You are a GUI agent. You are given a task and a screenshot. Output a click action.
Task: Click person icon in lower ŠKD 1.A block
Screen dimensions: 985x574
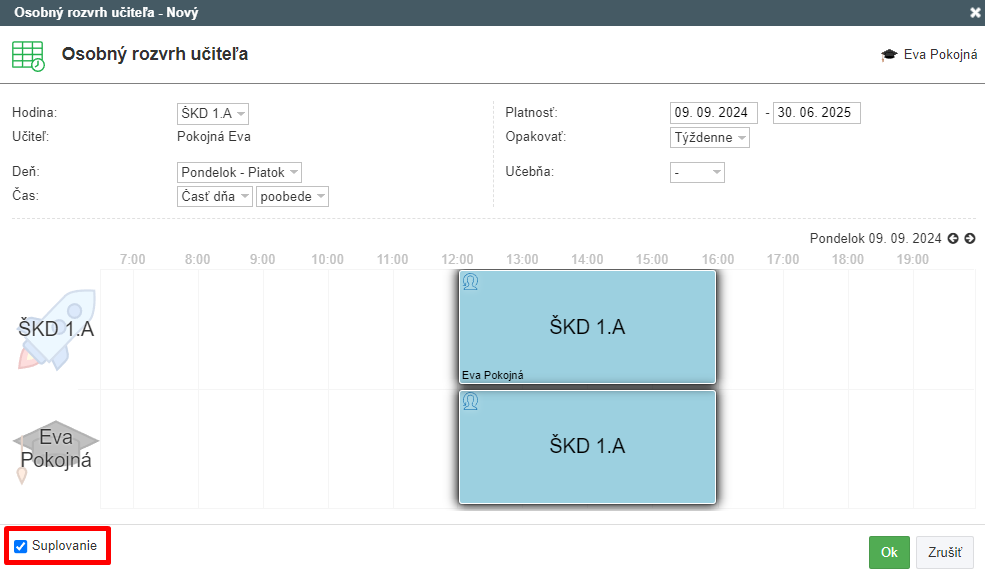point(471,401)
